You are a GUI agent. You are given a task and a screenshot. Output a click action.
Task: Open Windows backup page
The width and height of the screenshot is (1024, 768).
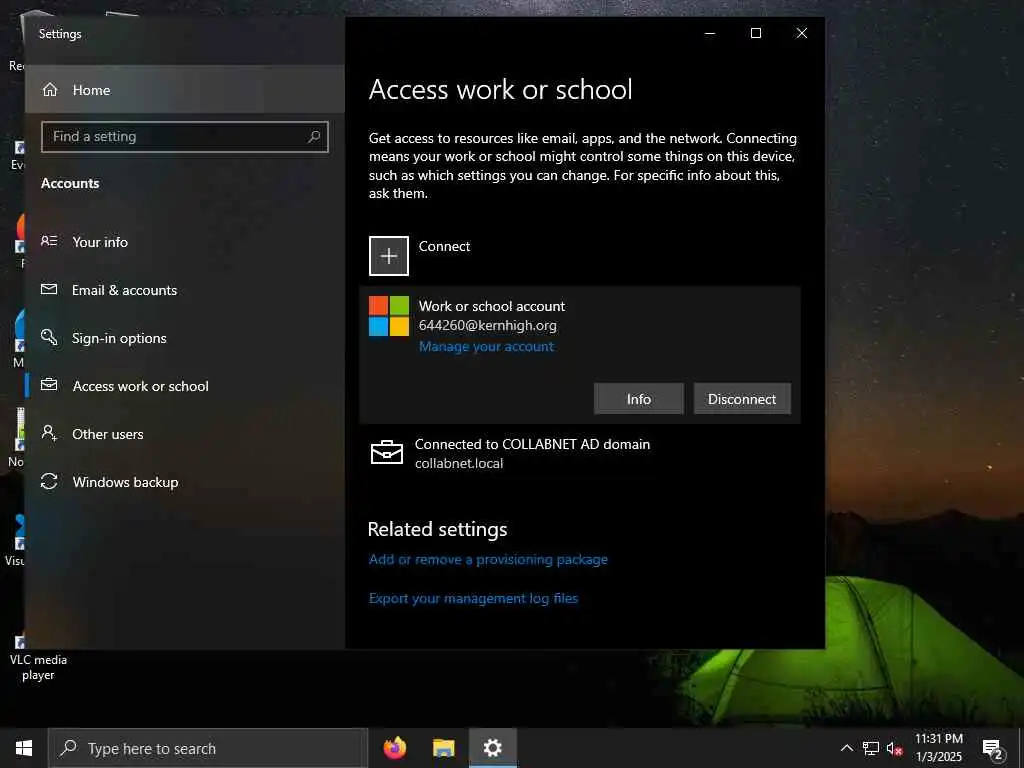tap(185, 482)
